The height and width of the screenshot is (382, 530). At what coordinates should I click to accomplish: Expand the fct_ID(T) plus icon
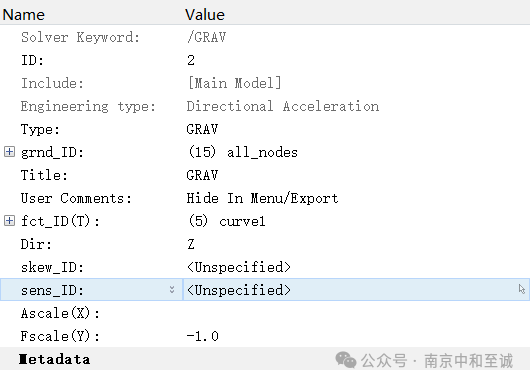click(x=9, y=221)
